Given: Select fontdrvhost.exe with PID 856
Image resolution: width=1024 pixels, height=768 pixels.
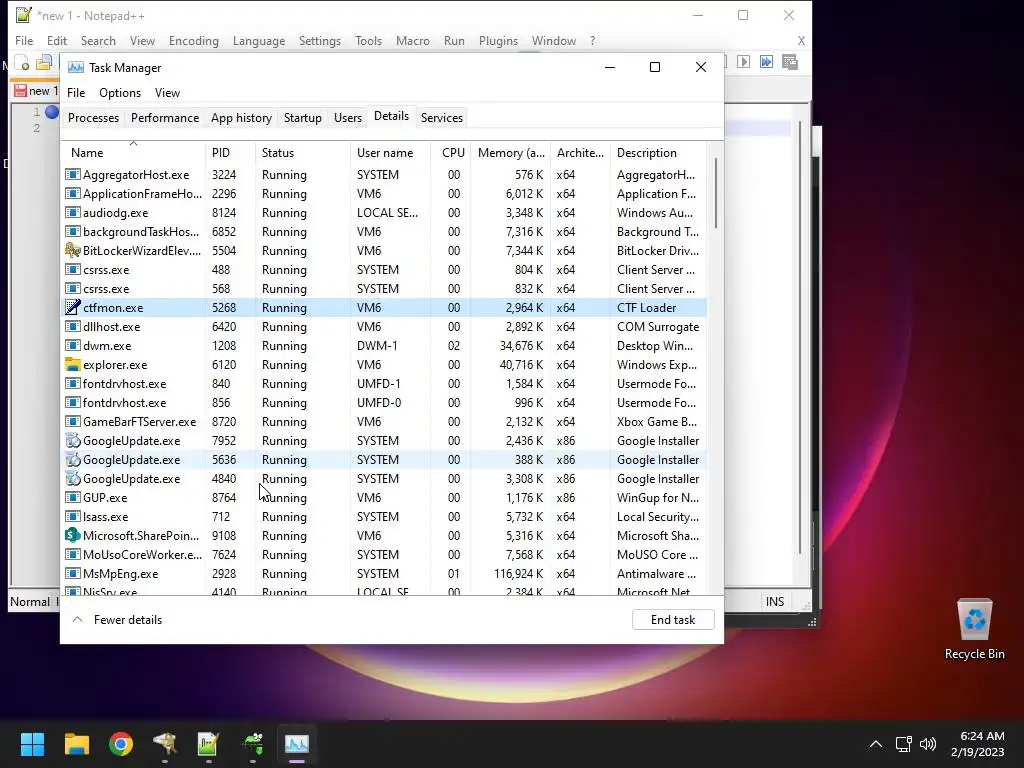Looking at the screenshot, I should (x=385, y=403).
